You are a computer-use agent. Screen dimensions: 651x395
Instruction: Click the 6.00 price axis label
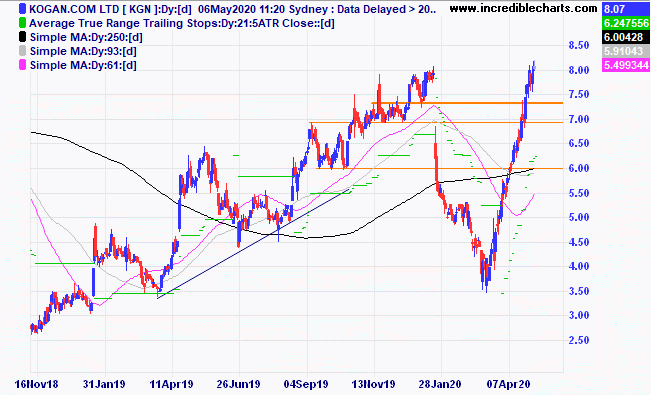[579, 168]
